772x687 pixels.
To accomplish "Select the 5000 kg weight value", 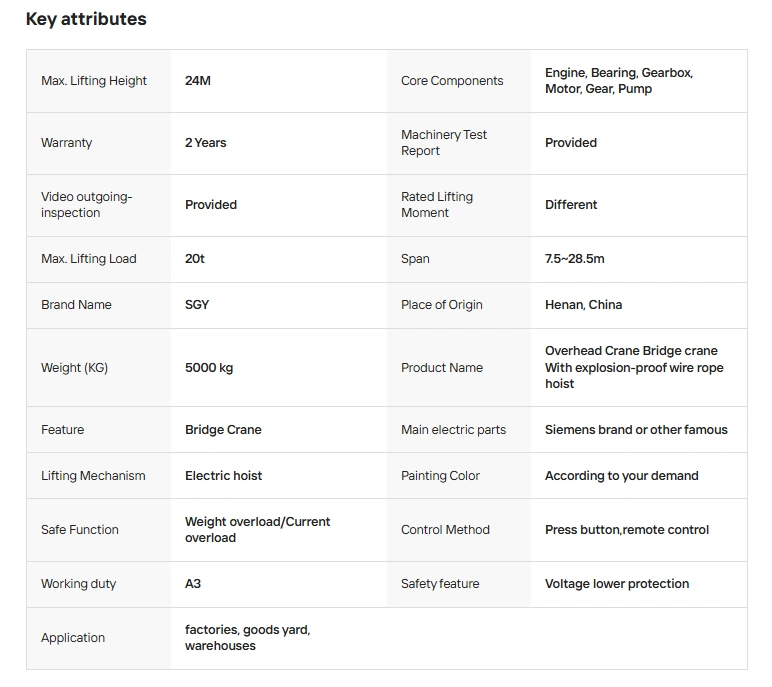I will pyautogui.click(x=209, y=368).
